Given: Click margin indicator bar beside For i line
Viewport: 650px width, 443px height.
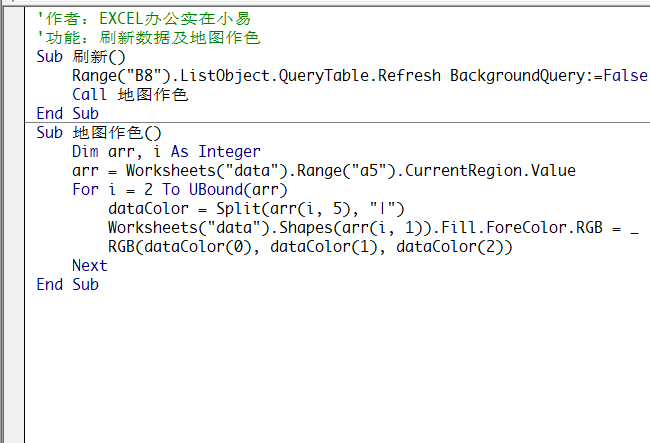Looking at the screenshot, I should point(14,190).
